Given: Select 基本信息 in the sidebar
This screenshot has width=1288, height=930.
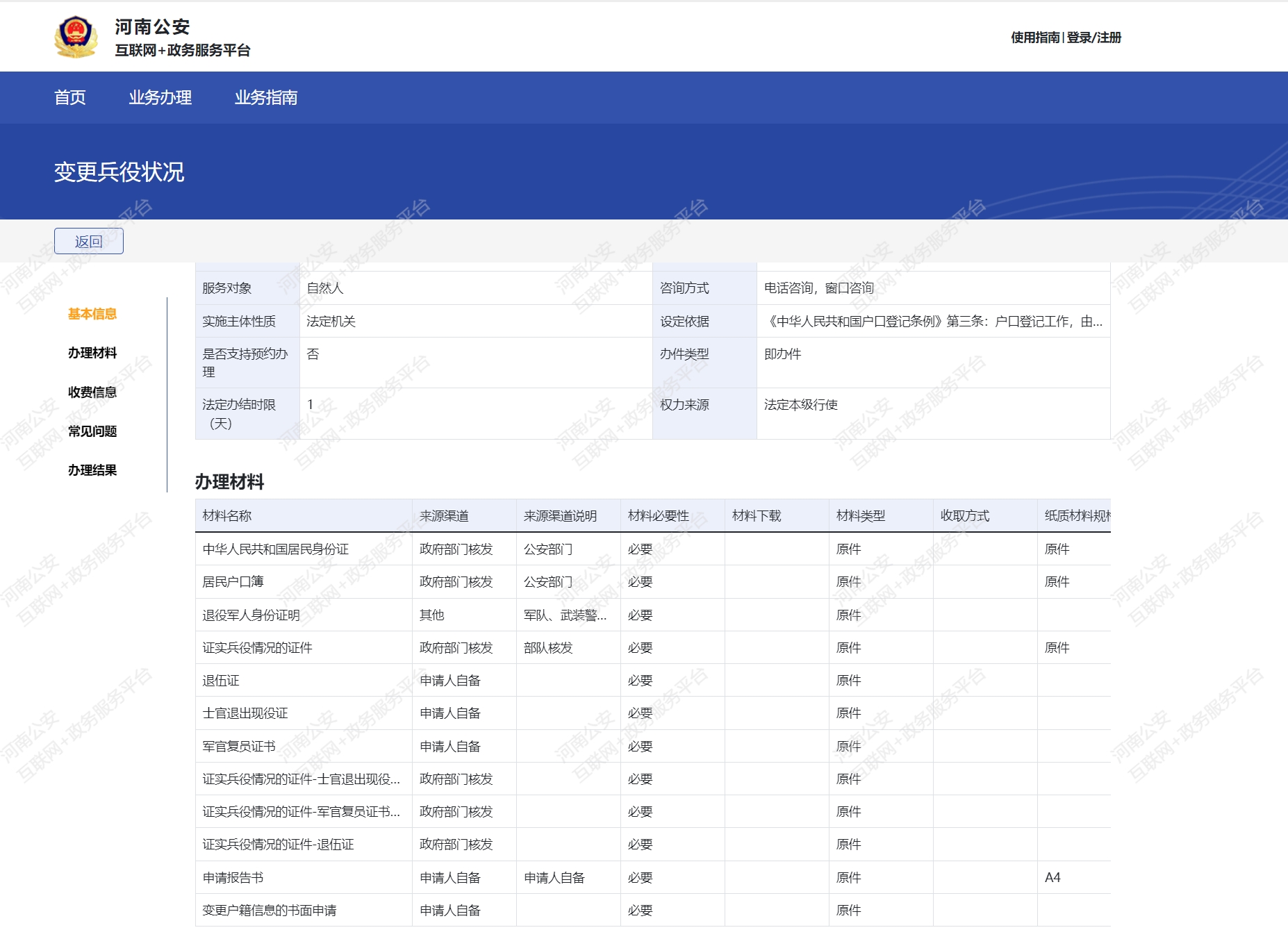Looking at the screenshot, I should [92, 314].
